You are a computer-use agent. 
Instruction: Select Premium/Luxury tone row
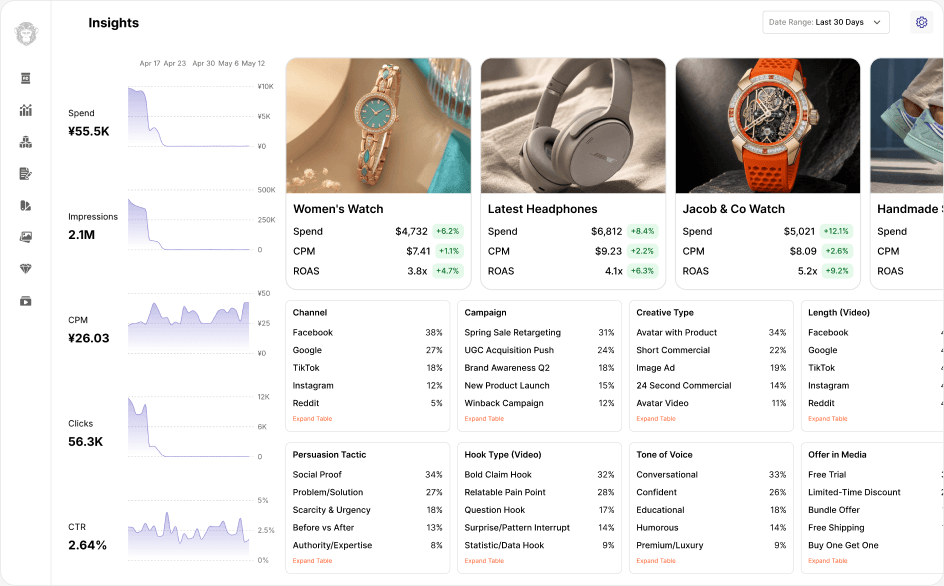click(x=711, y=546)
